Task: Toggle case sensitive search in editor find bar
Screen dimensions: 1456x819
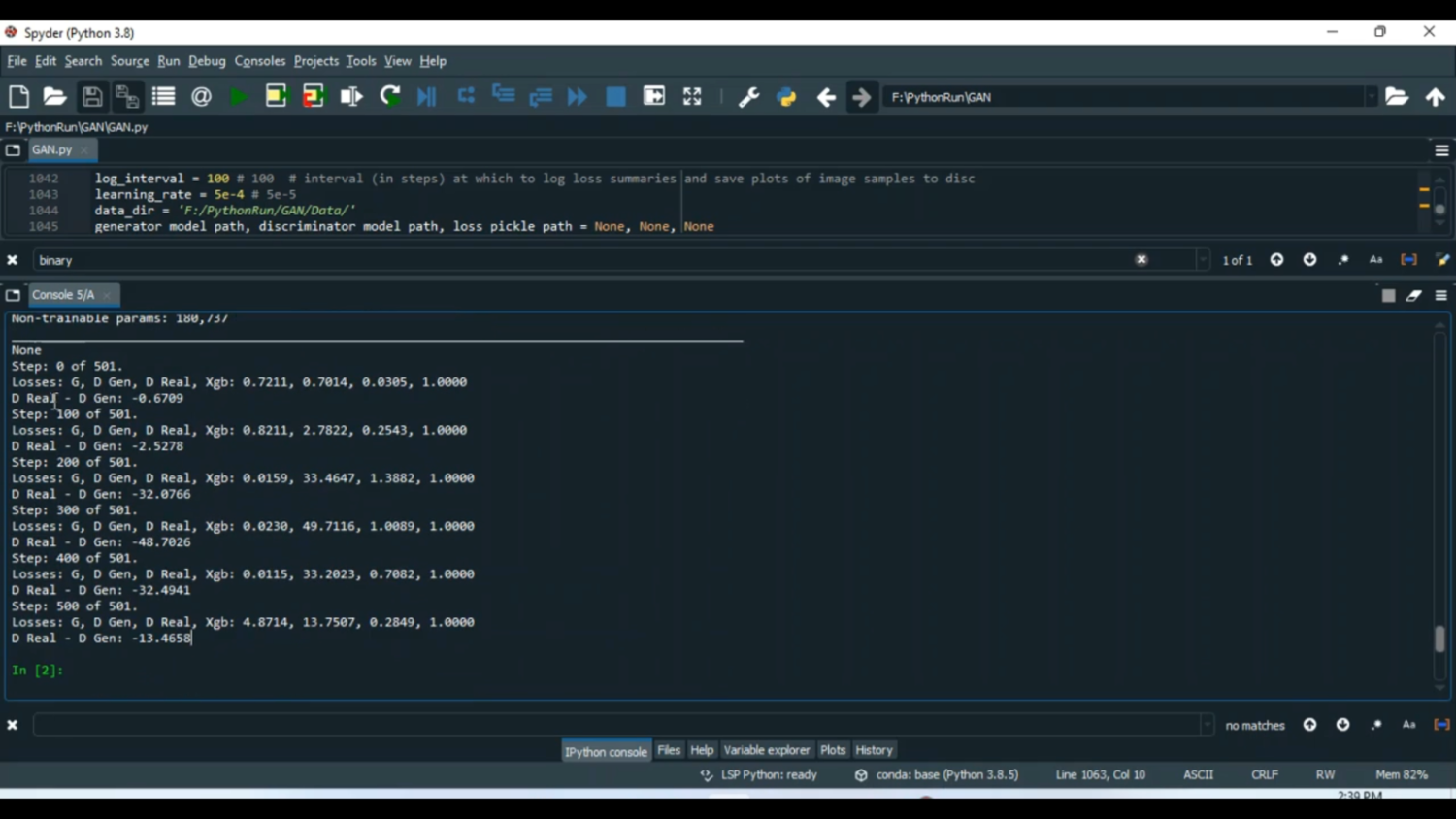Action: click(x=1375, y=260)
